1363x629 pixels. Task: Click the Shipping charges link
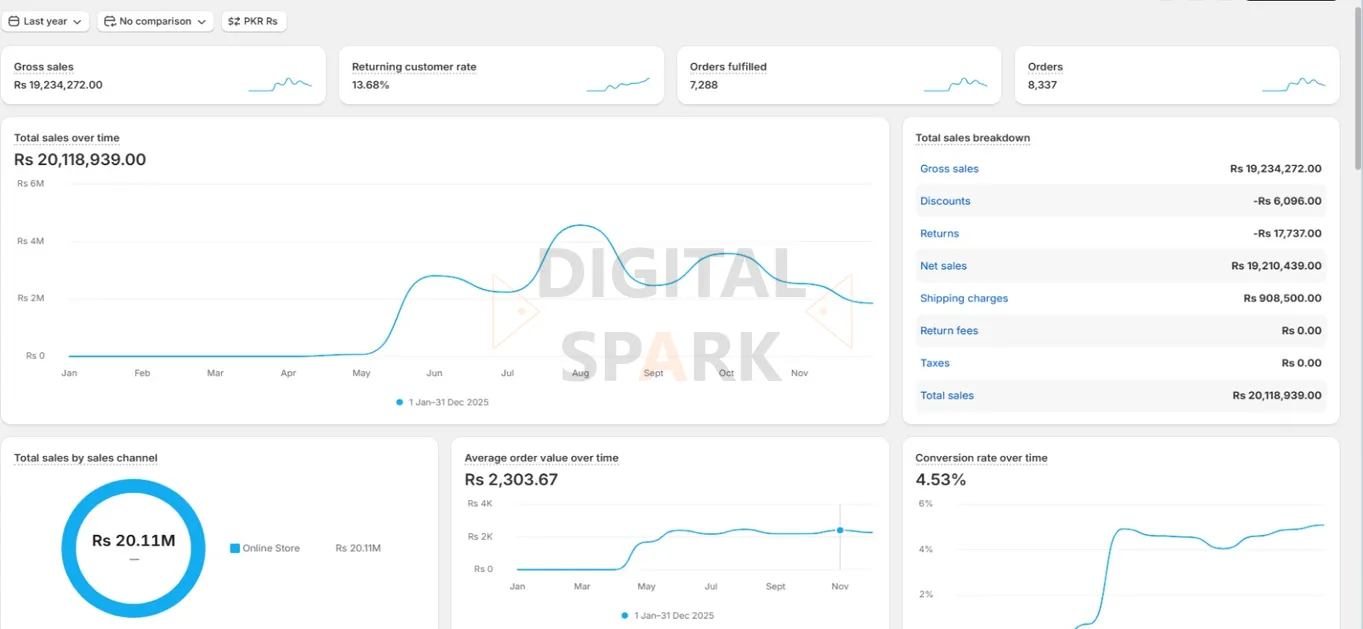click(x=963, y=298)
